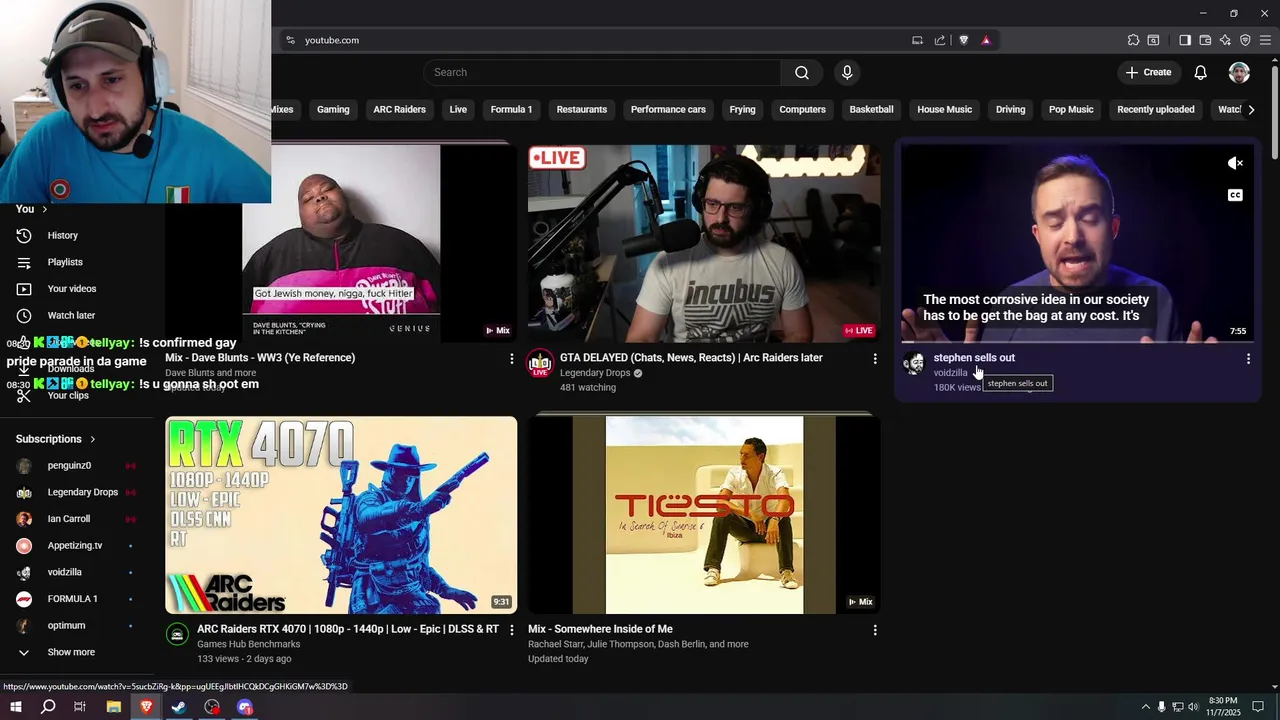Open options for ARC Raiders RTX 4070 video

coord(511,630)
